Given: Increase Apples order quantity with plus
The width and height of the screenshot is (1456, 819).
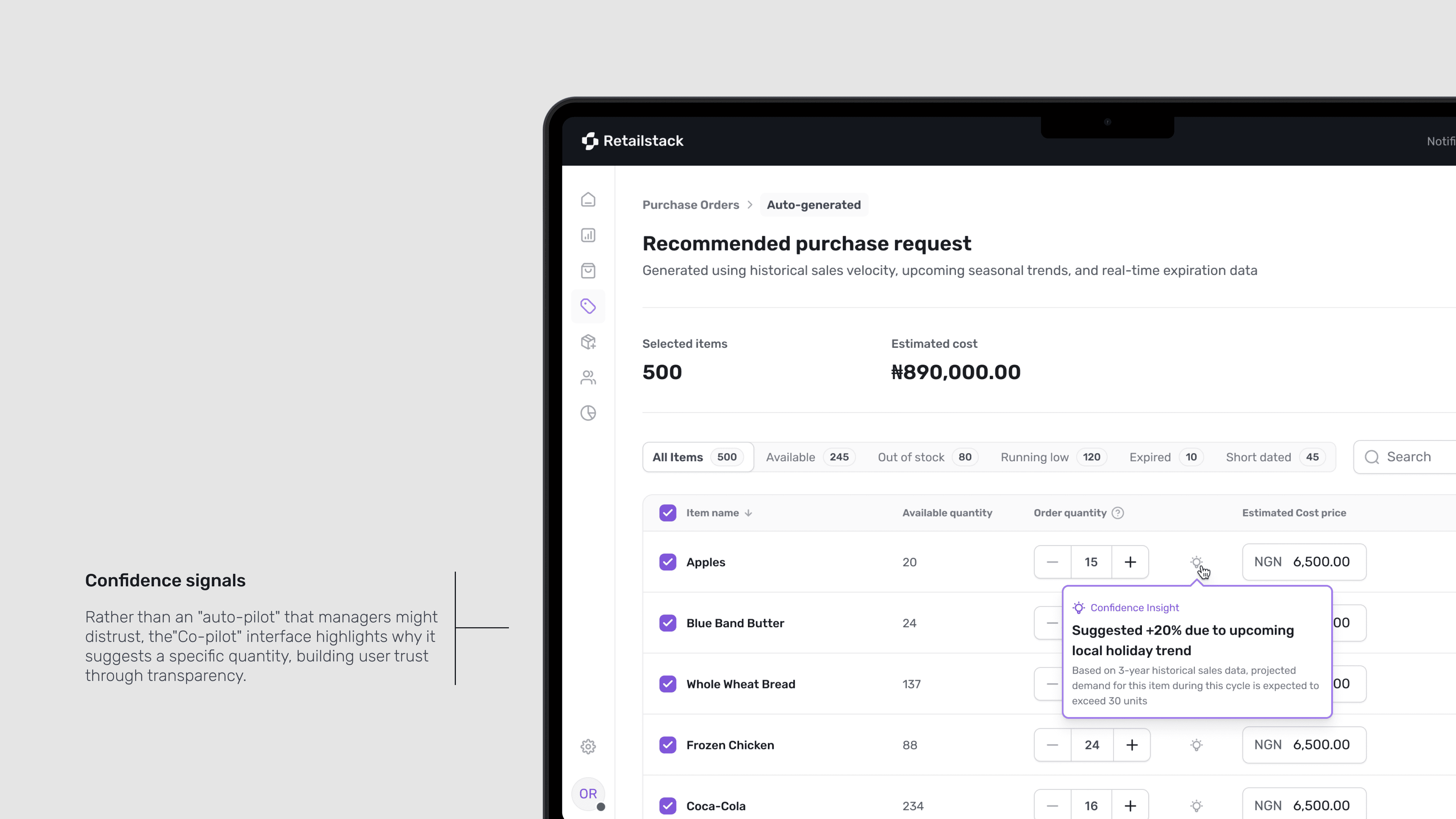Looking at the screenshot, I should [x=1130, y=562].
